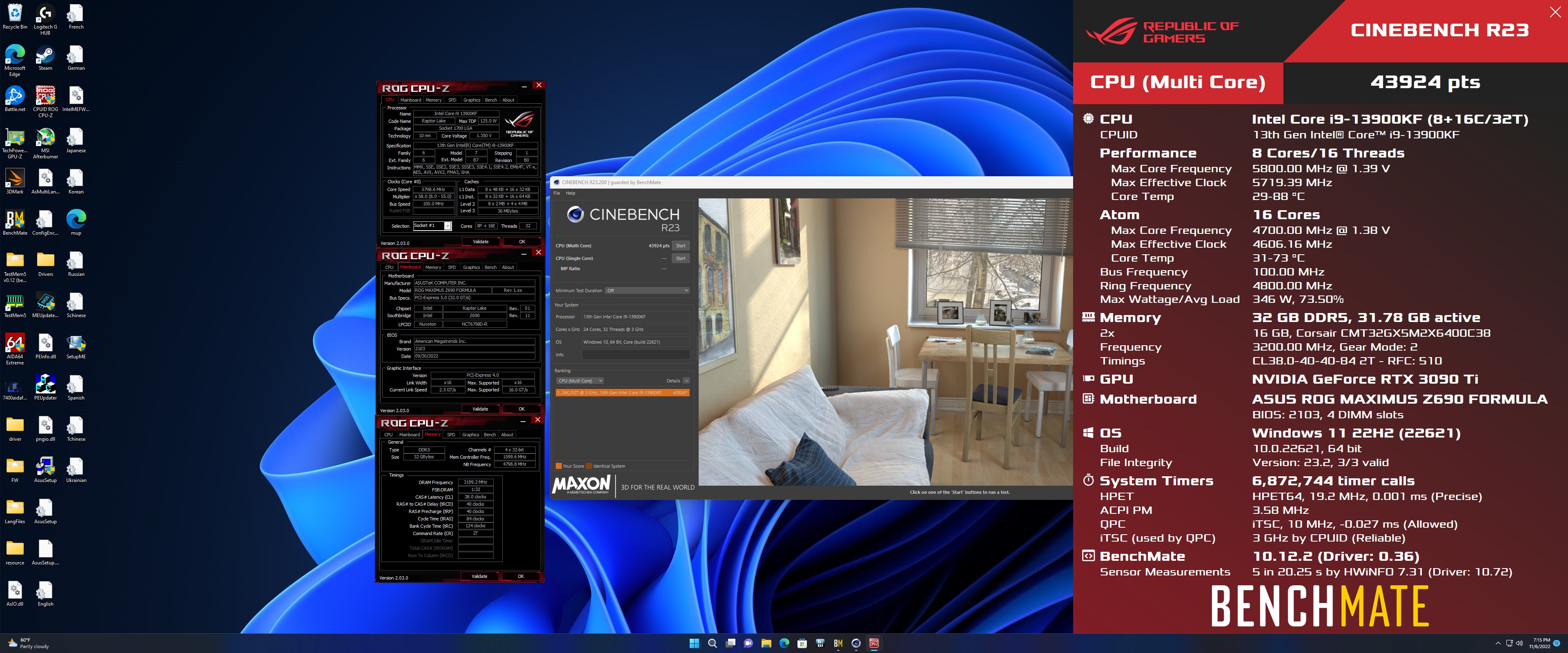Image resolution: width=1568 pixels, height=653 pixels.
Task: Open Socket #1 selection dropdown in CPU-Z
Action: tap(432, 226)
